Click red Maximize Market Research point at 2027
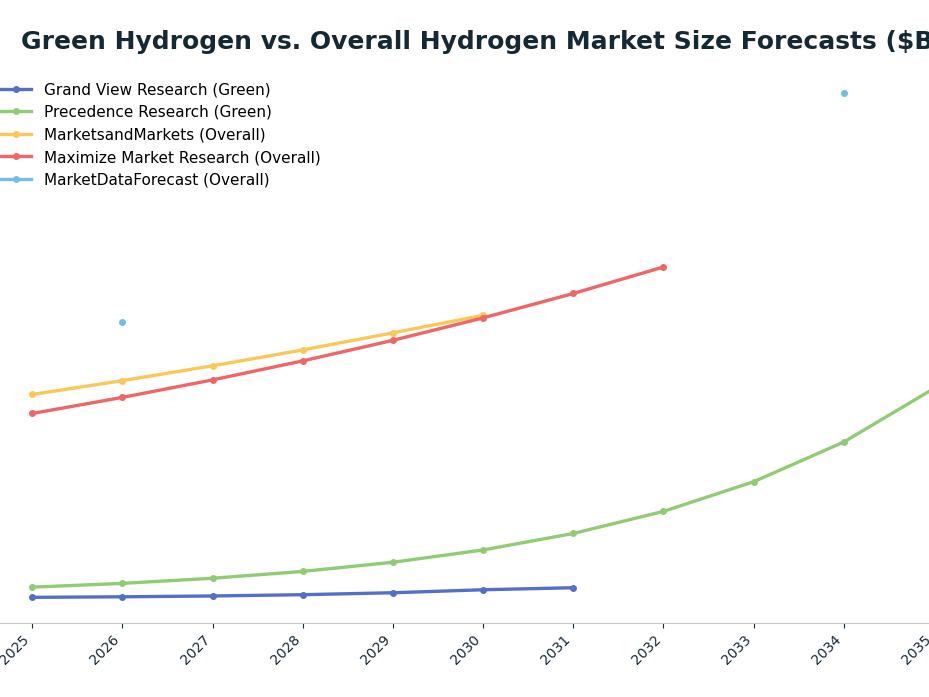This screenshot has height=697, width=929. coord(213,380)
